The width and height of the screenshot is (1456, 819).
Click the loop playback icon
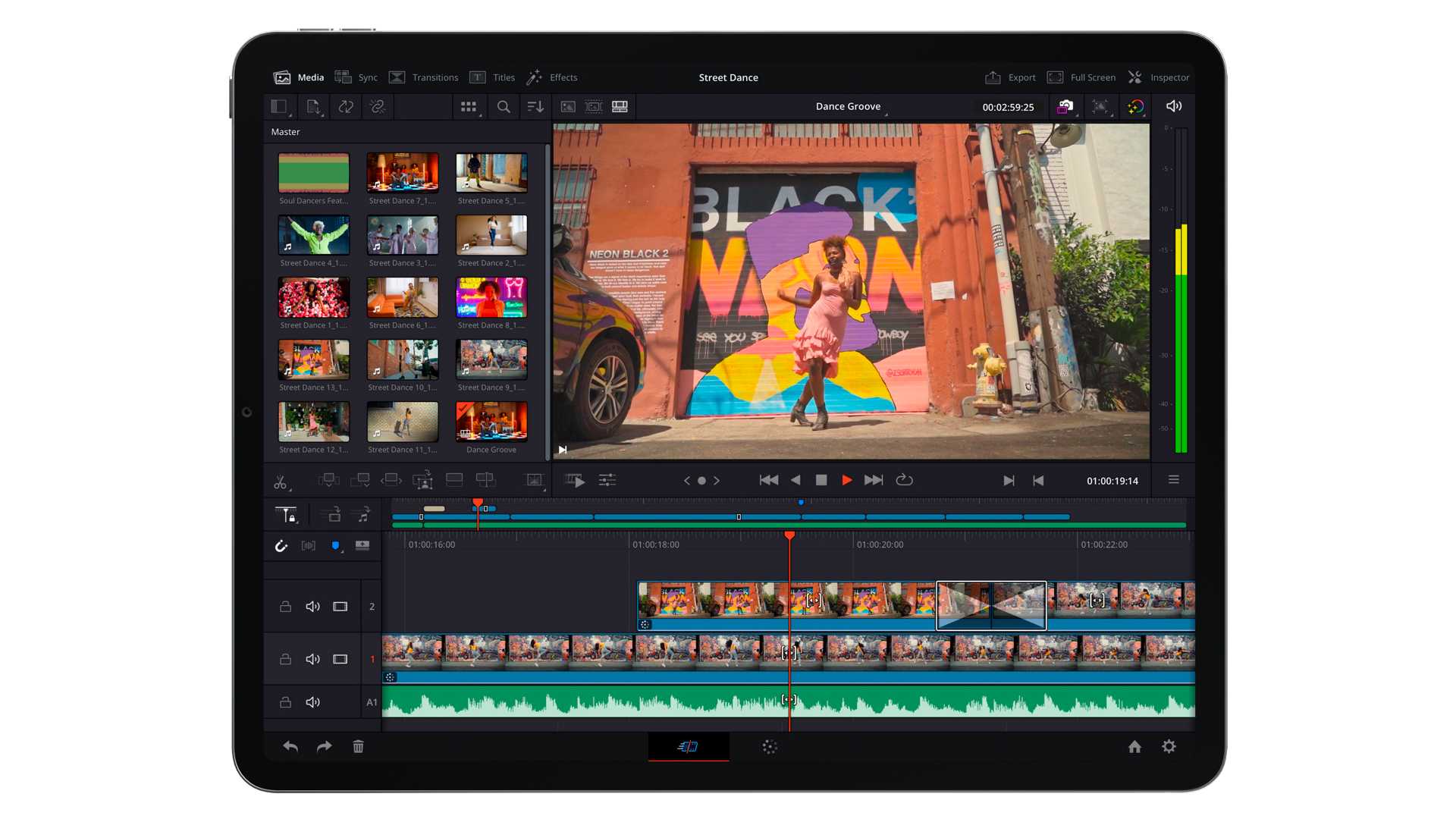(x=904, y=480)
